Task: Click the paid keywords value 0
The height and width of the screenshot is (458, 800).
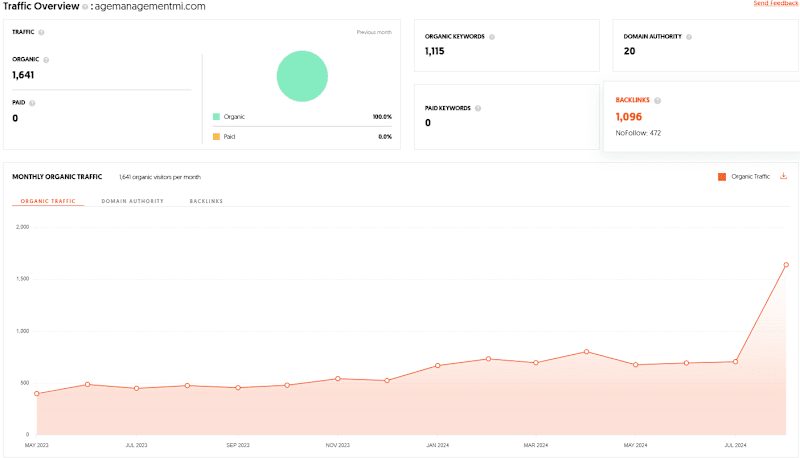Action: [x=428, y=122]
